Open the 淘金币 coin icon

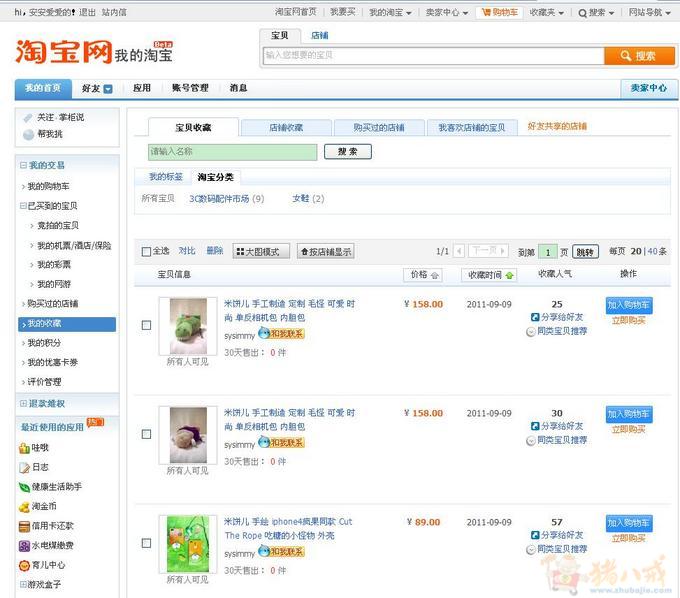(x=24, y=507)
